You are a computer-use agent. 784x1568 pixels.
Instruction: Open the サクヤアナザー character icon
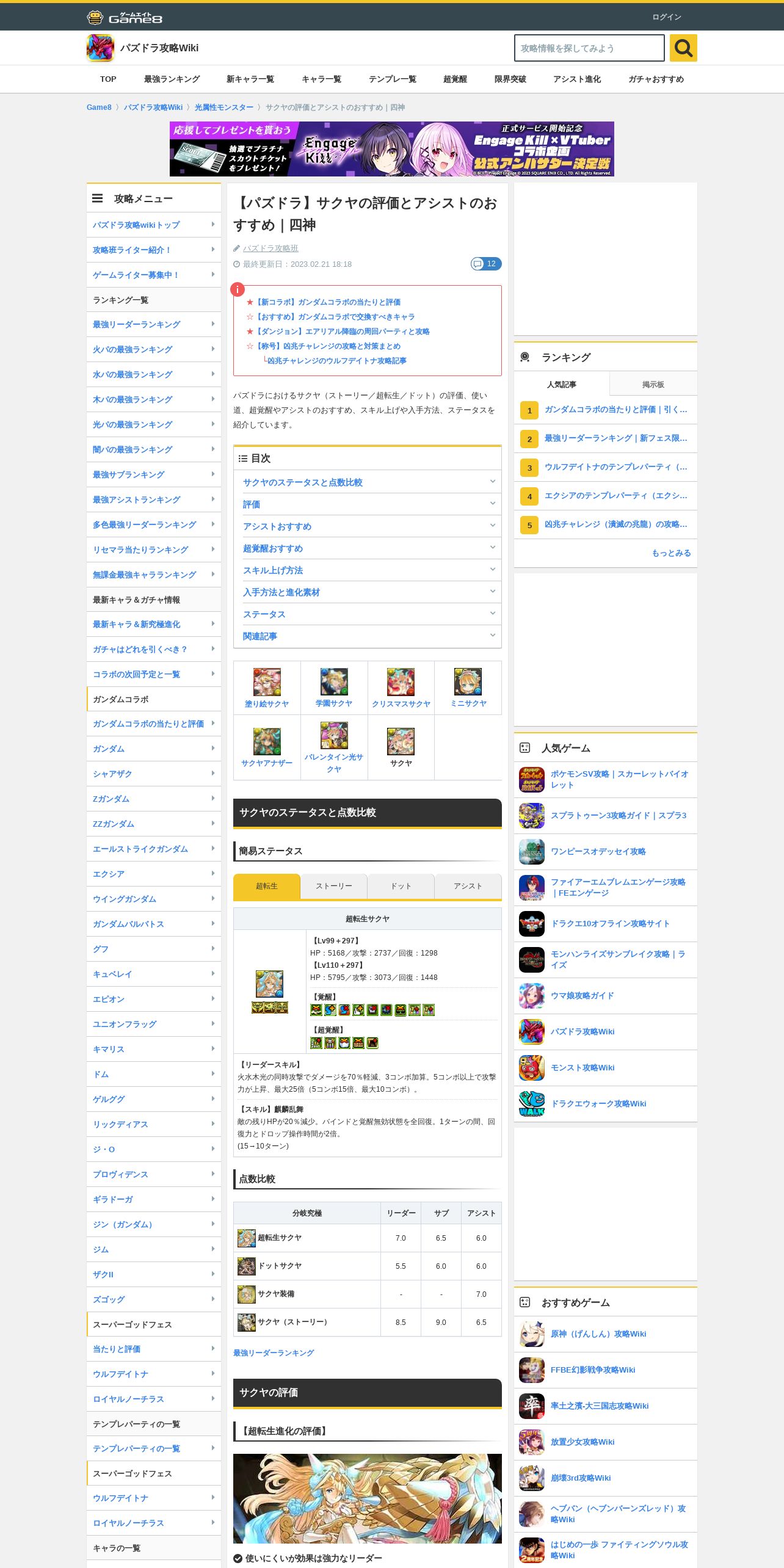pyautogui.click(x=267, y=741)
